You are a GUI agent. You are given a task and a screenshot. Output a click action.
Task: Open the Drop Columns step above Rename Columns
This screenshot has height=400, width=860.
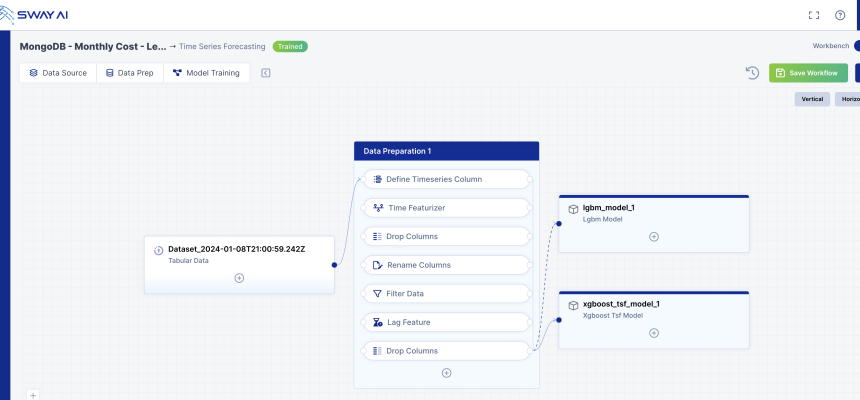[446, 236]
